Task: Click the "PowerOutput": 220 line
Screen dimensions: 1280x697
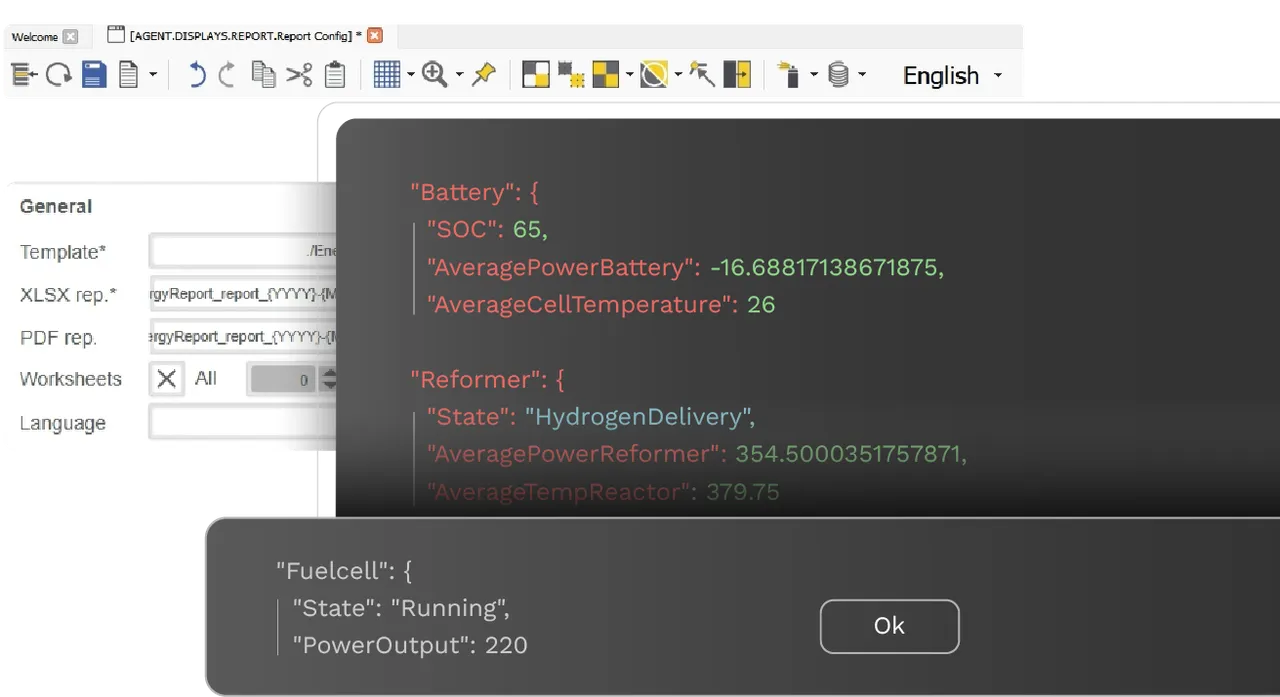Action: point(410,645)
